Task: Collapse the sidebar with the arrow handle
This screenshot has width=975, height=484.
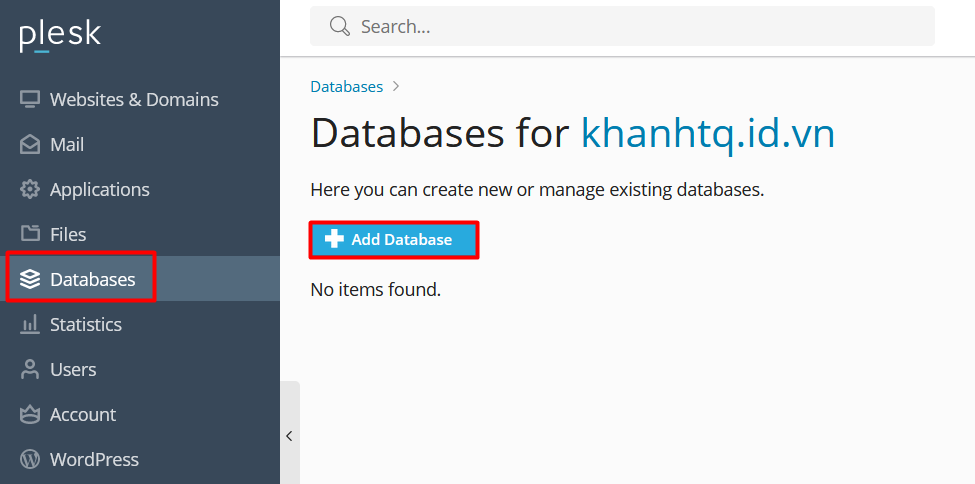Action: point(289,435)
